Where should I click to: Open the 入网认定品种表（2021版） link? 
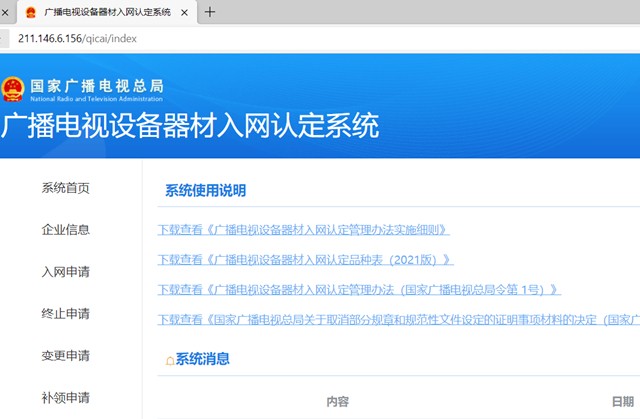[x=306, y=260]
